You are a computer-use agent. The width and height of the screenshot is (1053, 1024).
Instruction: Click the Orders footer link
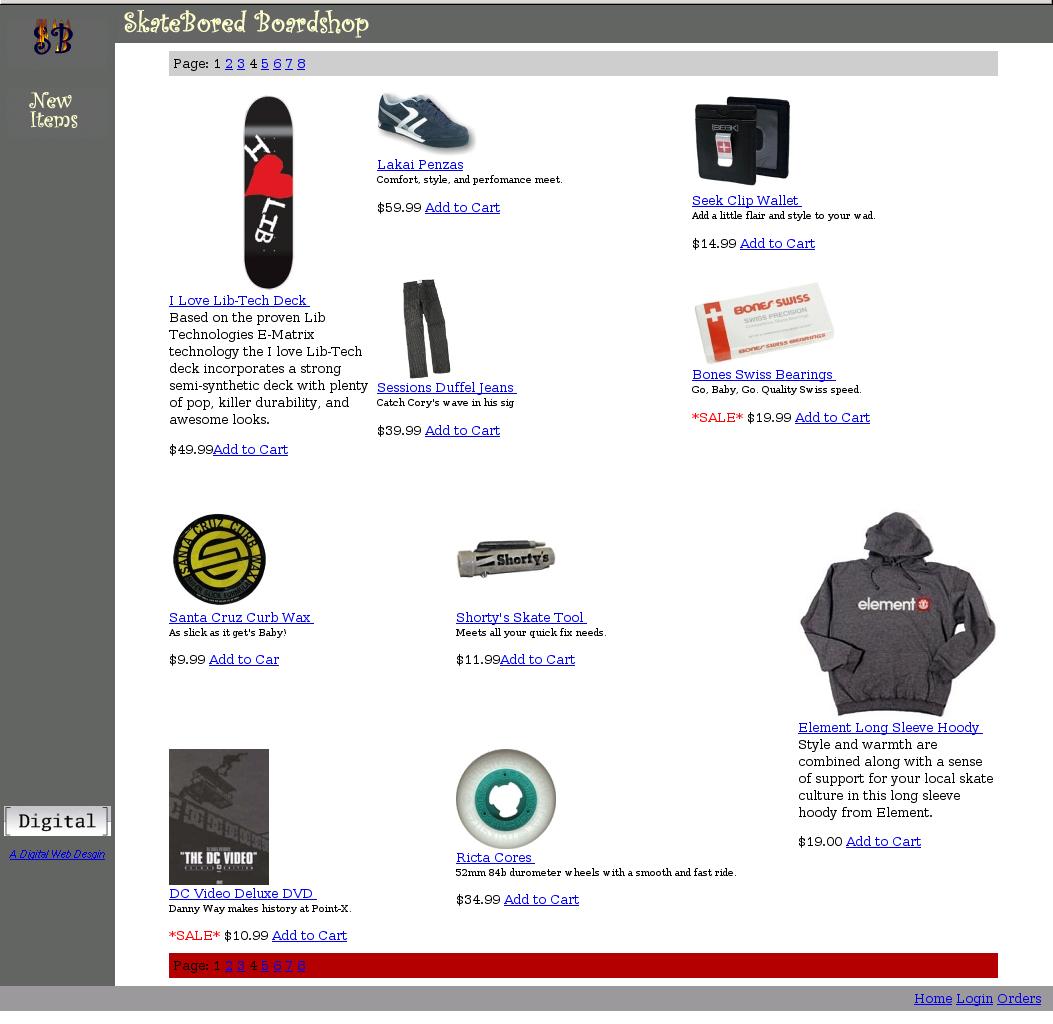click(x=1019, y=998)
